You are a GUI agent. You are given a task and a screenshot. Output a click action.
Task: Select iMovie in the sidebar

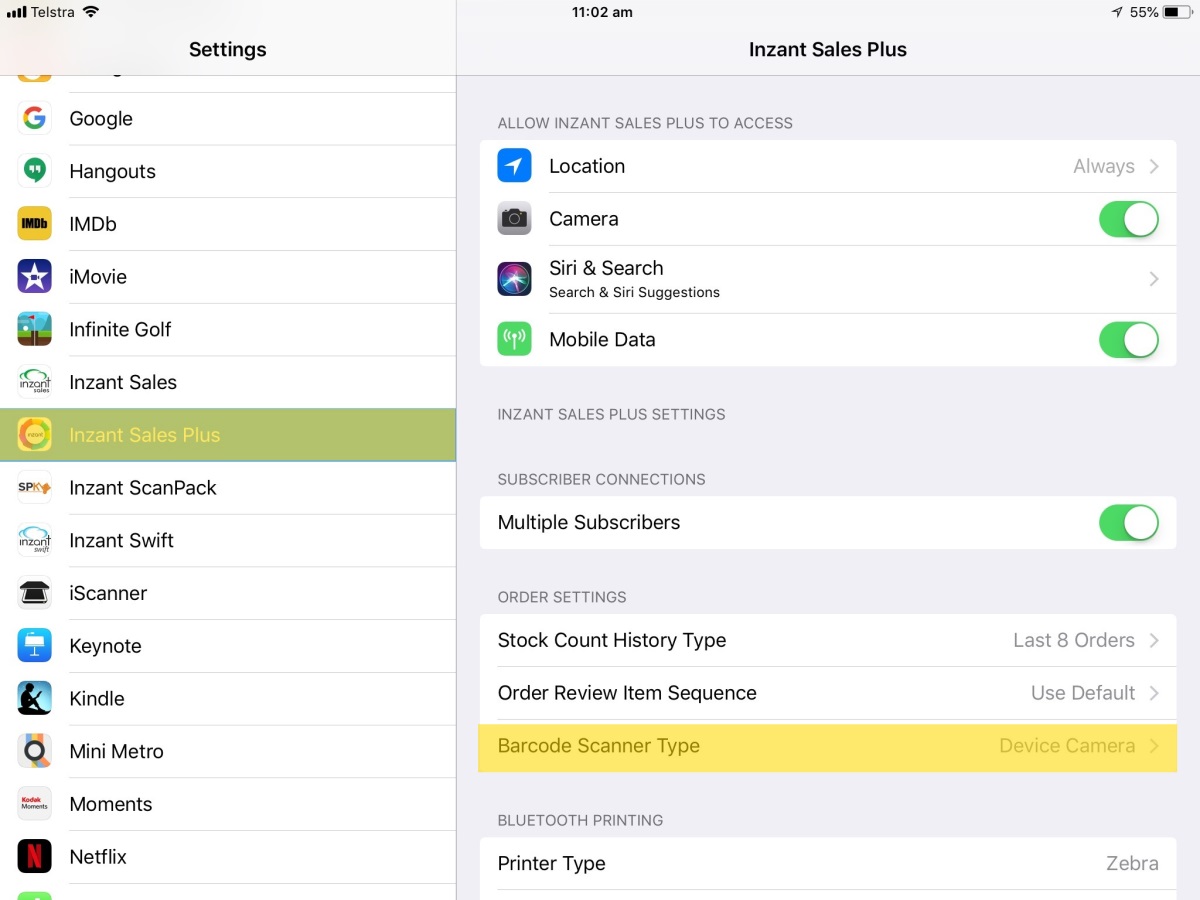pyautogui.click(x=228, y=277)
